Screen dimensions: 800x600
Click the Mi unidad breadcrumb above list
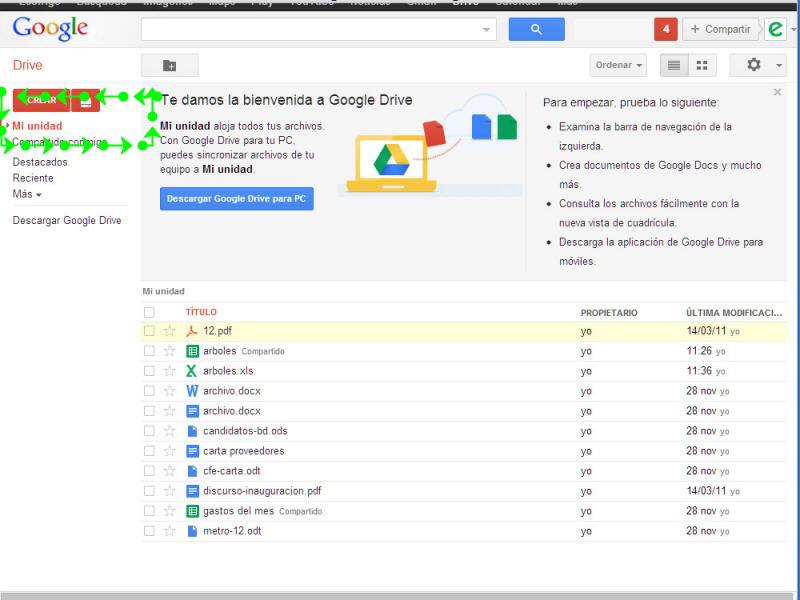click(x=163, y=291)
